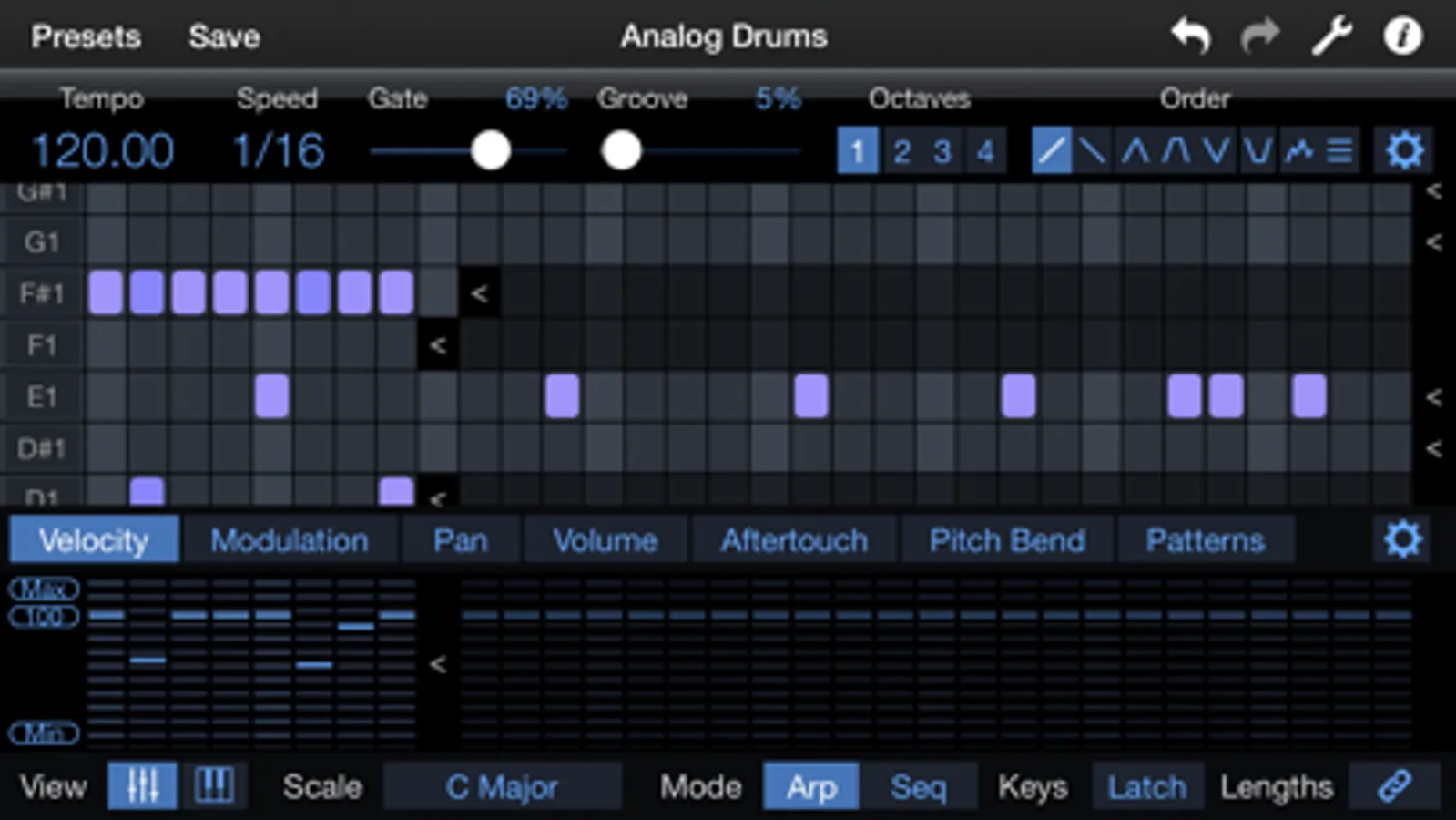Show app info with the i icon
This screenshot has width=1456, height=820.
pyautogui.click(x=1402, y=36)
